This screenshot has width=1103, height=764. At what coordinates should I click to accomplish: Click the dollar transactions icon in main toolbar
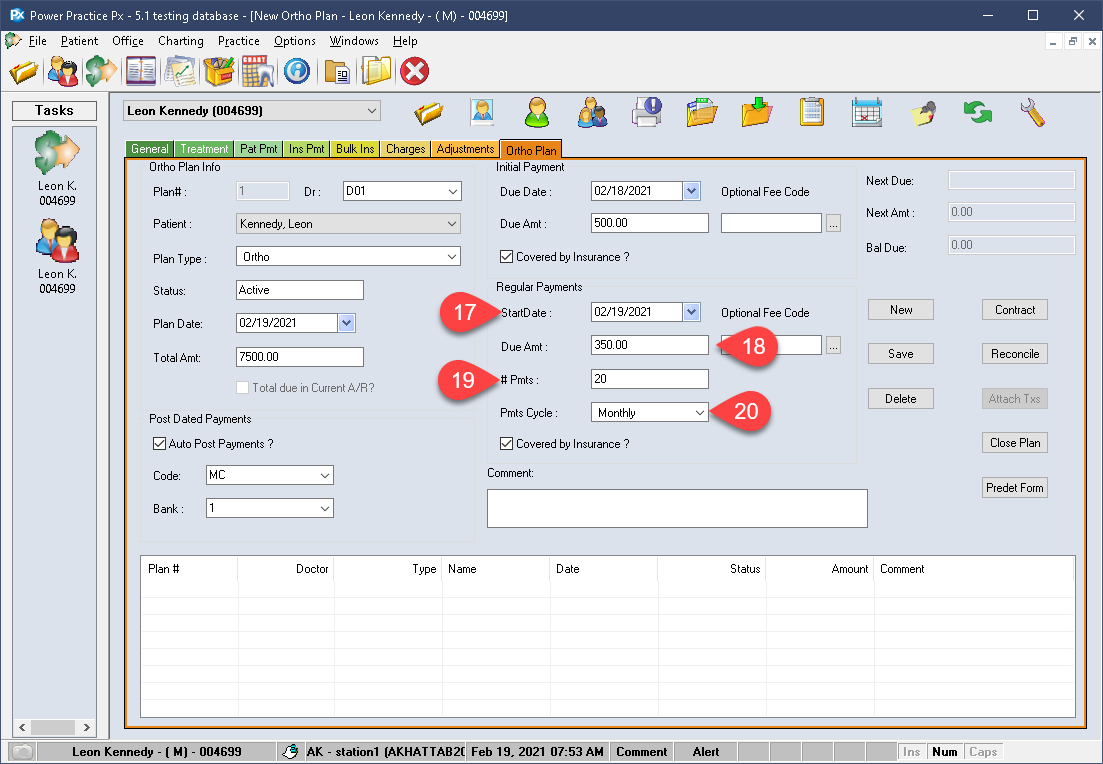point(101,71)
